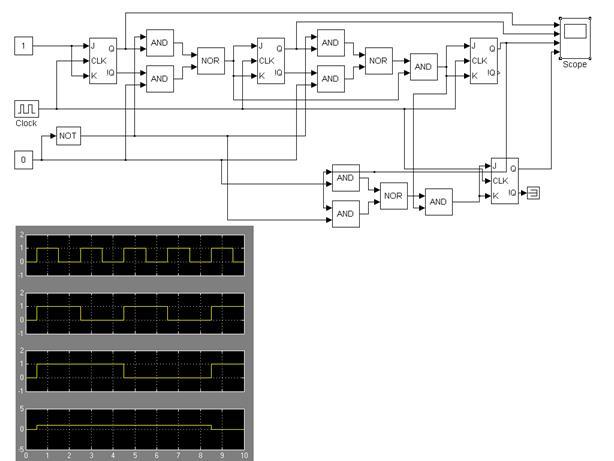Select the terminator block beside bottom flip-flop
This screenshot has width=614, height=461.
pos(533,193)
